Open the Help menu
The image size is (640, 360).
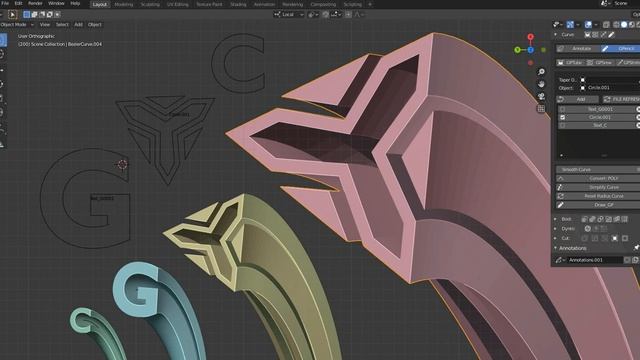point(75,3)
